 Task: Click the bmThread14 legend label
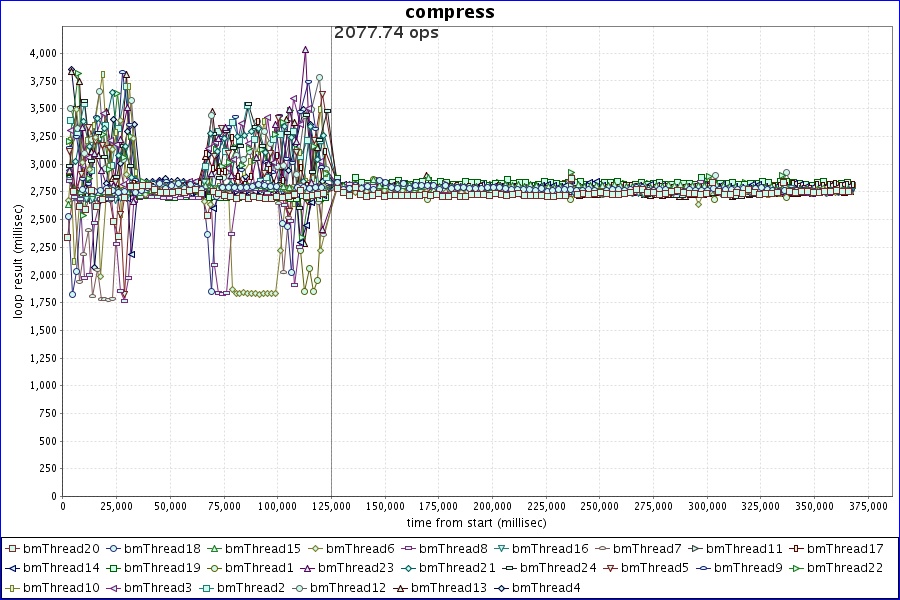click(61, 568)
